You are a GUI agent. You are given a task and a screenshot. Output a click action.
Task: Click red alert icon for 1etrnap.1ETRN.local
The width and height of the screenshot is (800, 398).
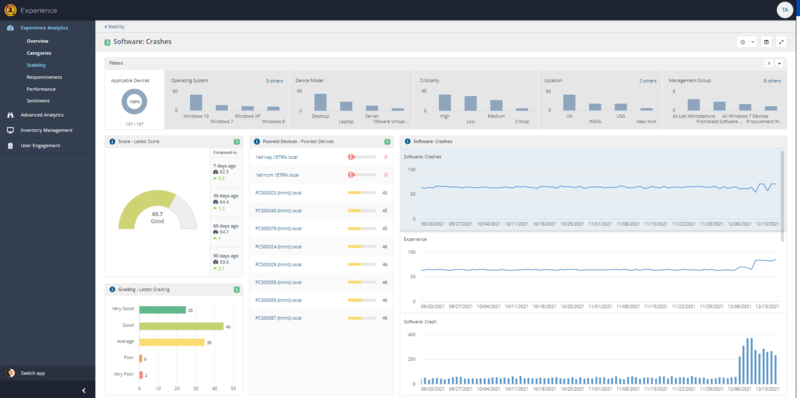[351, 157]
